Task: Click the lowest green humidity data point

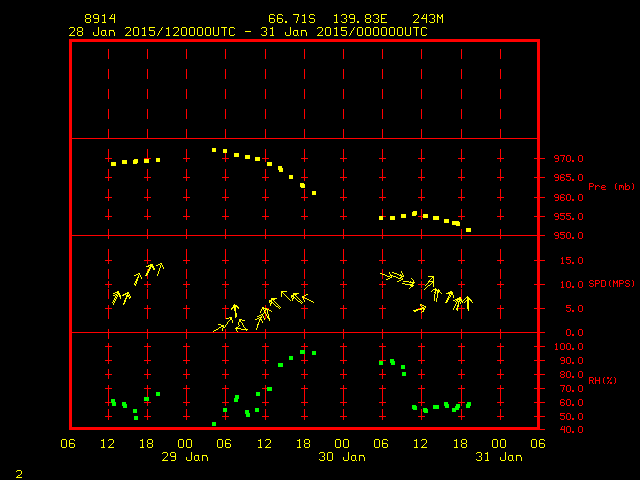Action: 214,424
